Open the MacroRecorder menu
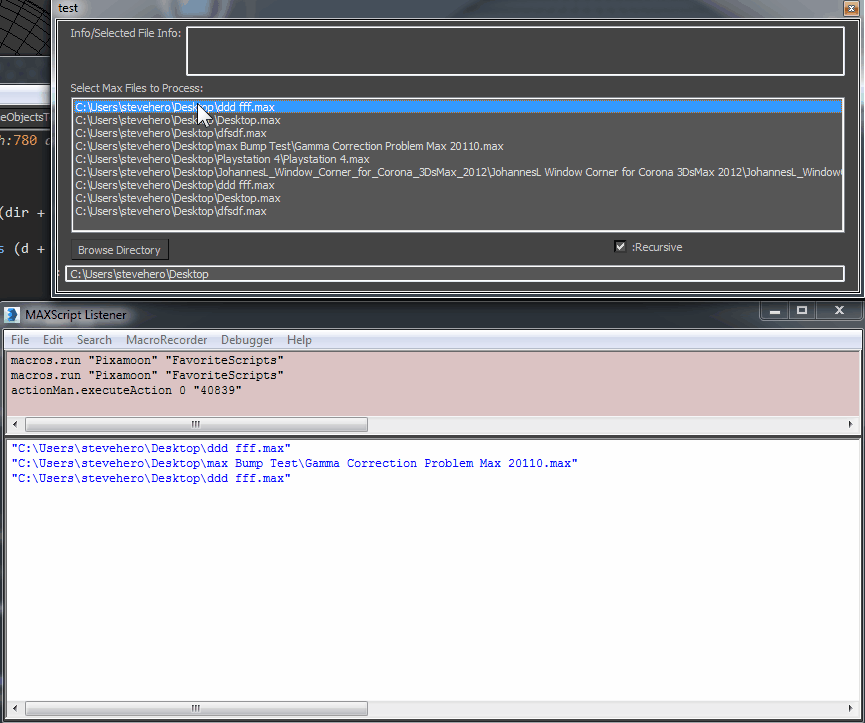The height and width of the screenshot is (723, 865). [x=166, y=340]
